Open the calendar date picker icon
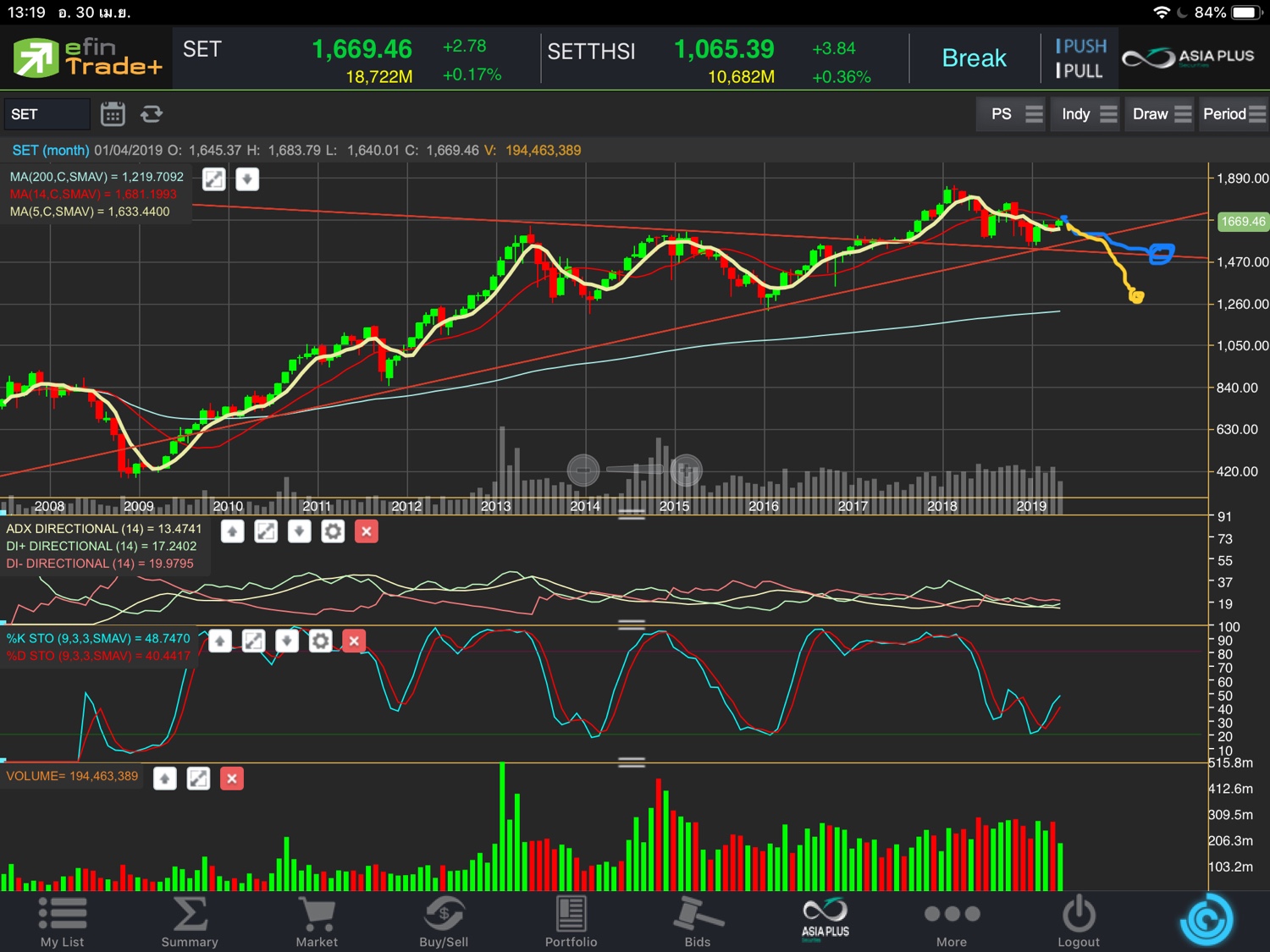 point(113,114)
